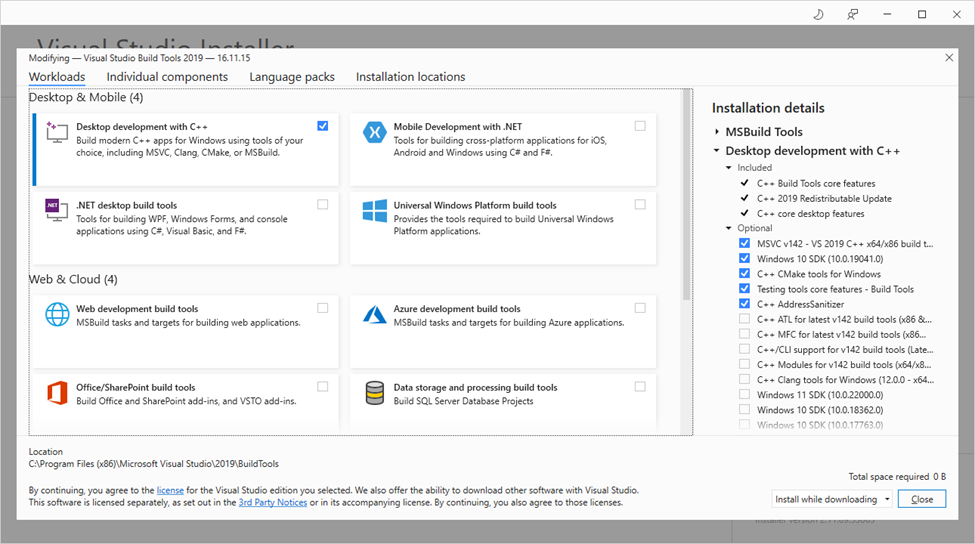Click the Mobile Development with .NET Xamarin icon
Screen dimensions: 975x544
374,132
